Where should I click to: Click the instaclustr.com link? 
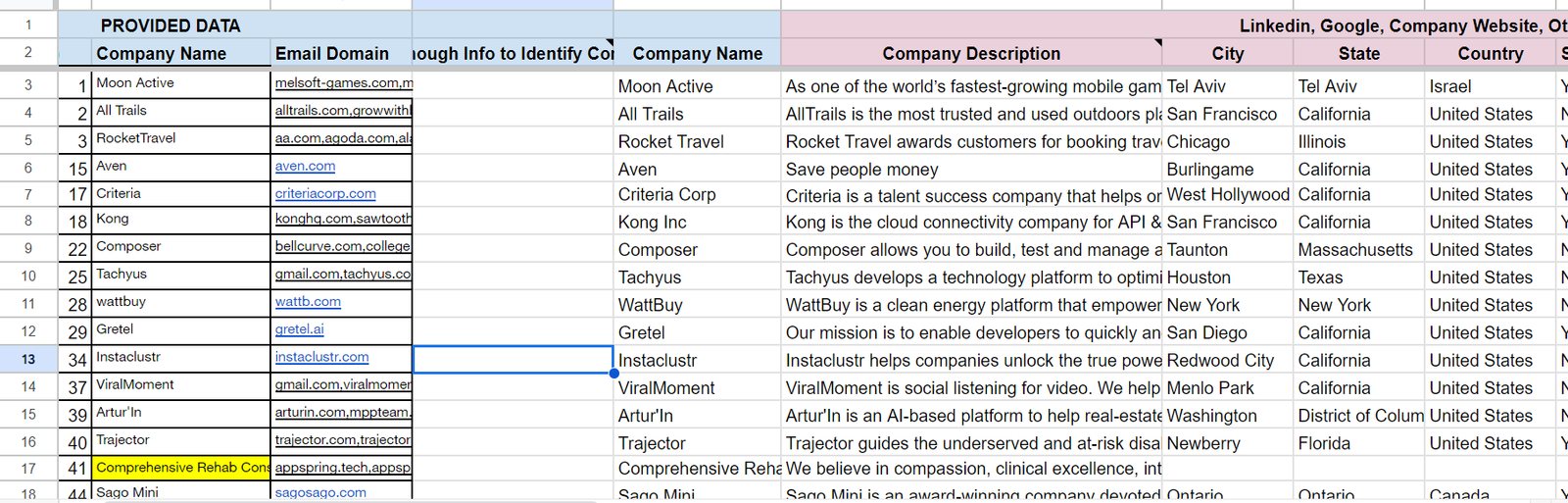pyautogui.click(x=321, y=357)
